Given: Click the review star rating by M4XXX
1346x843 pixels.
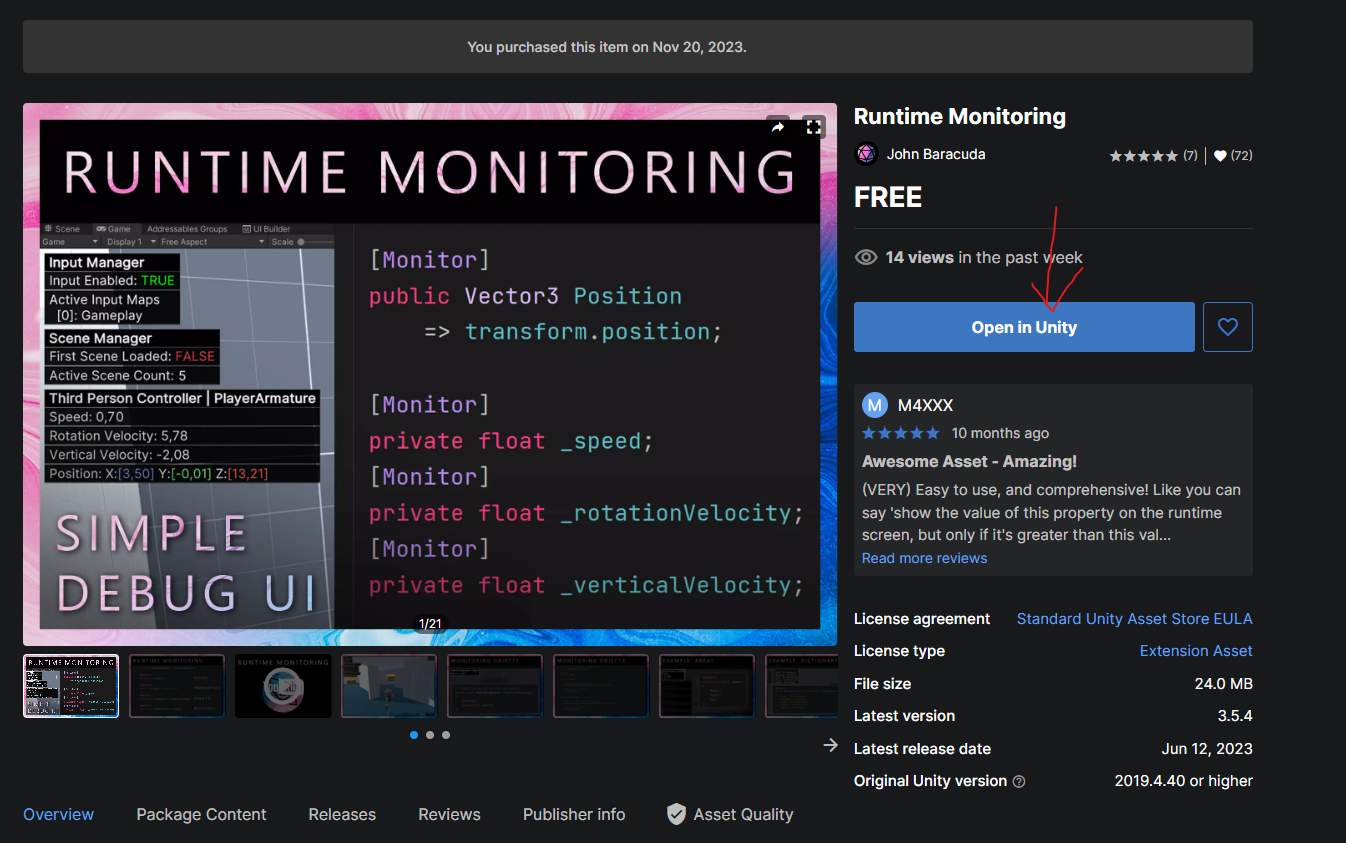Looking at the screenshot, I should 901,433.
